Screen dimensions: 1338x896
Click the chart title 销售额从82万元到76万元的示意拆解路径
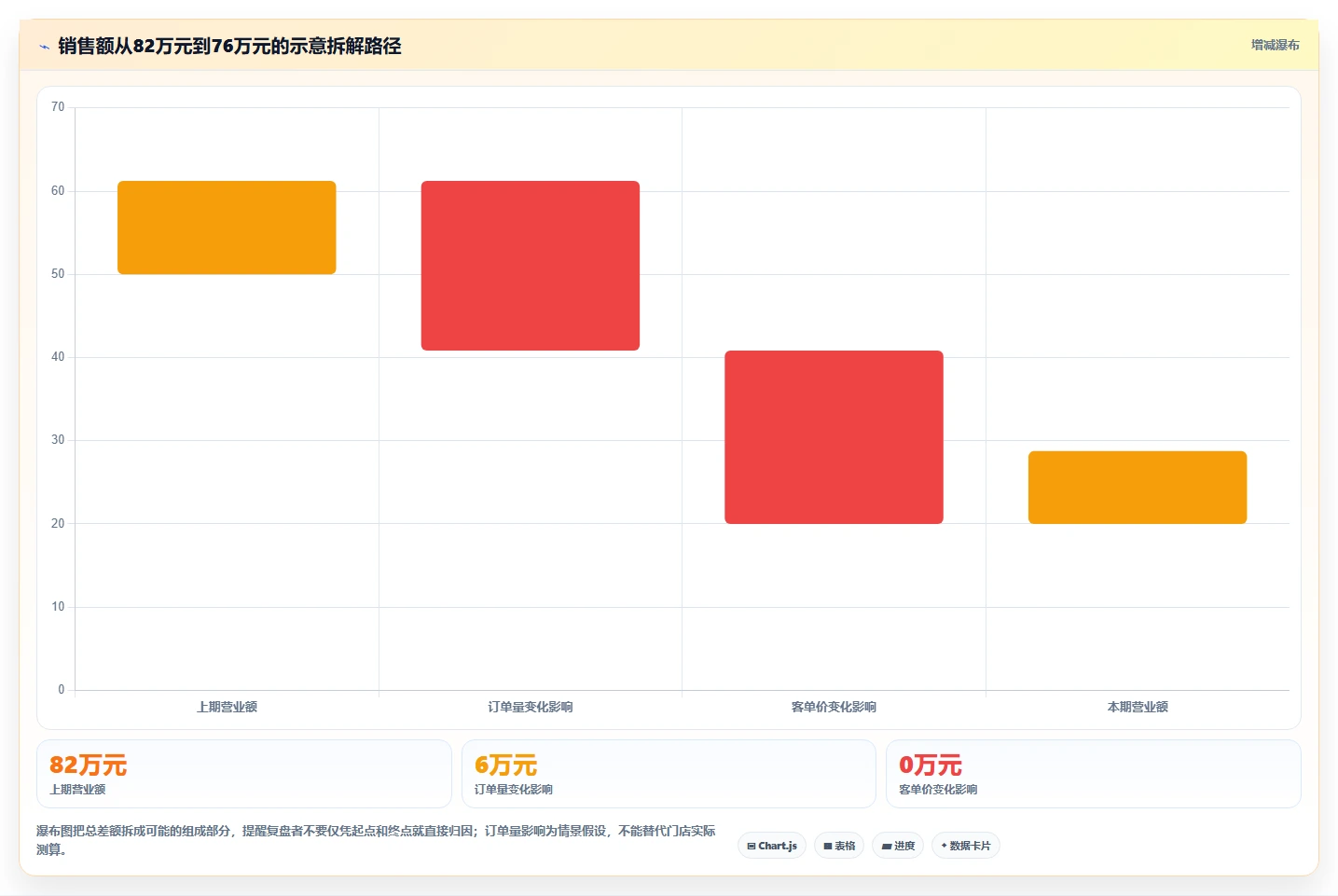click(229, 46)
